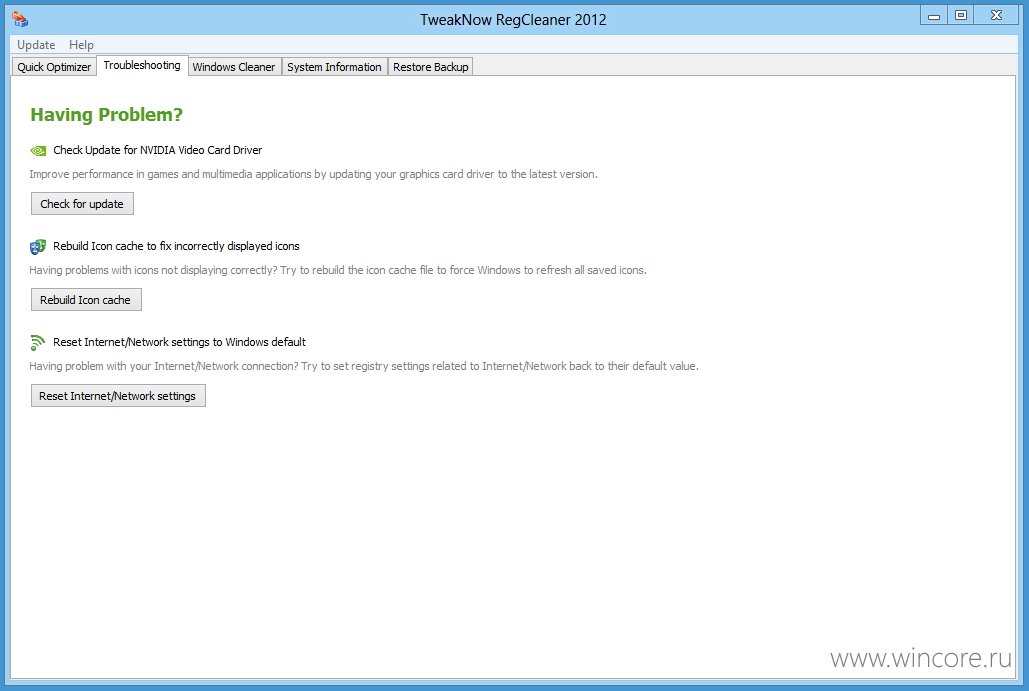Switch to the Windows Cleaner tab
The width and height of the screenshot is (1029, 691).
click(x=234, y=67)
